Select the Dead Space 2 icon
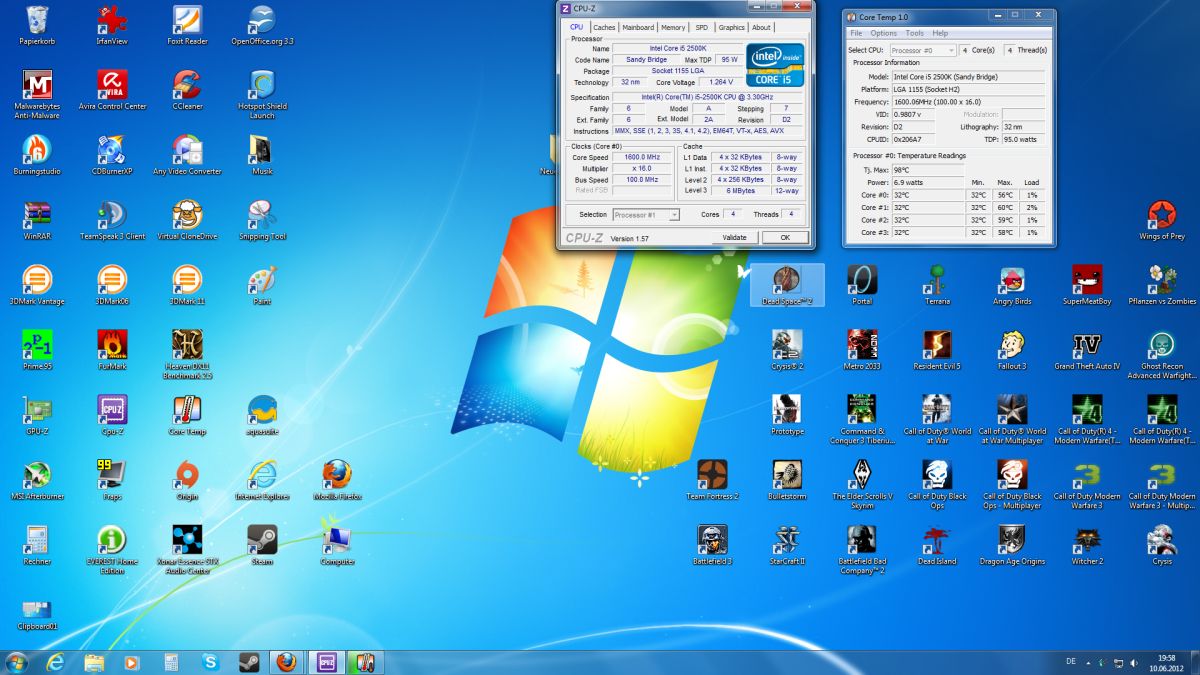This screenshot has height=675, width=1200. point(787,285)
